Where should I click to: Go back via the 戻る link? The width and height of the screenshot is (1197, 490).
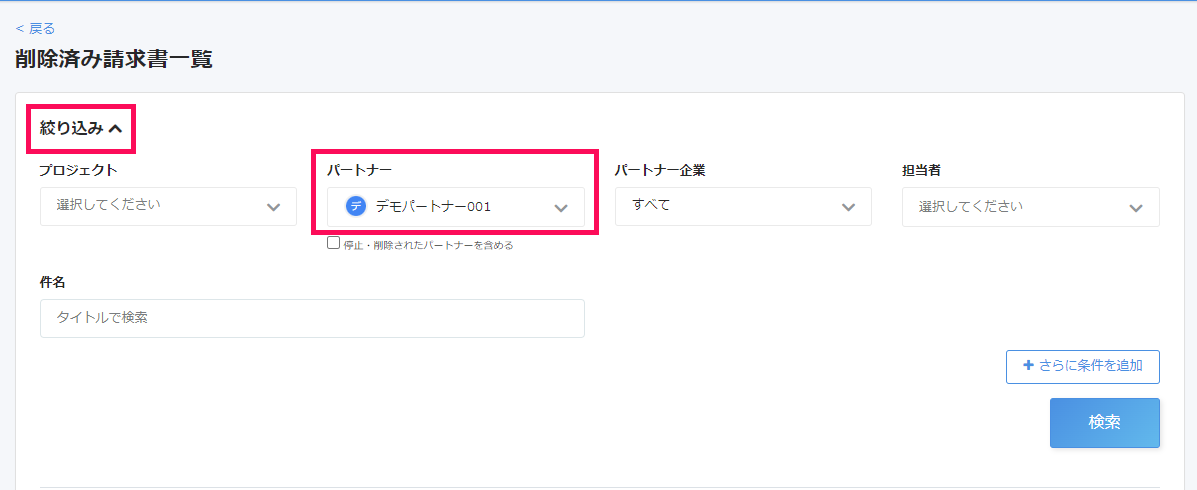35,29
